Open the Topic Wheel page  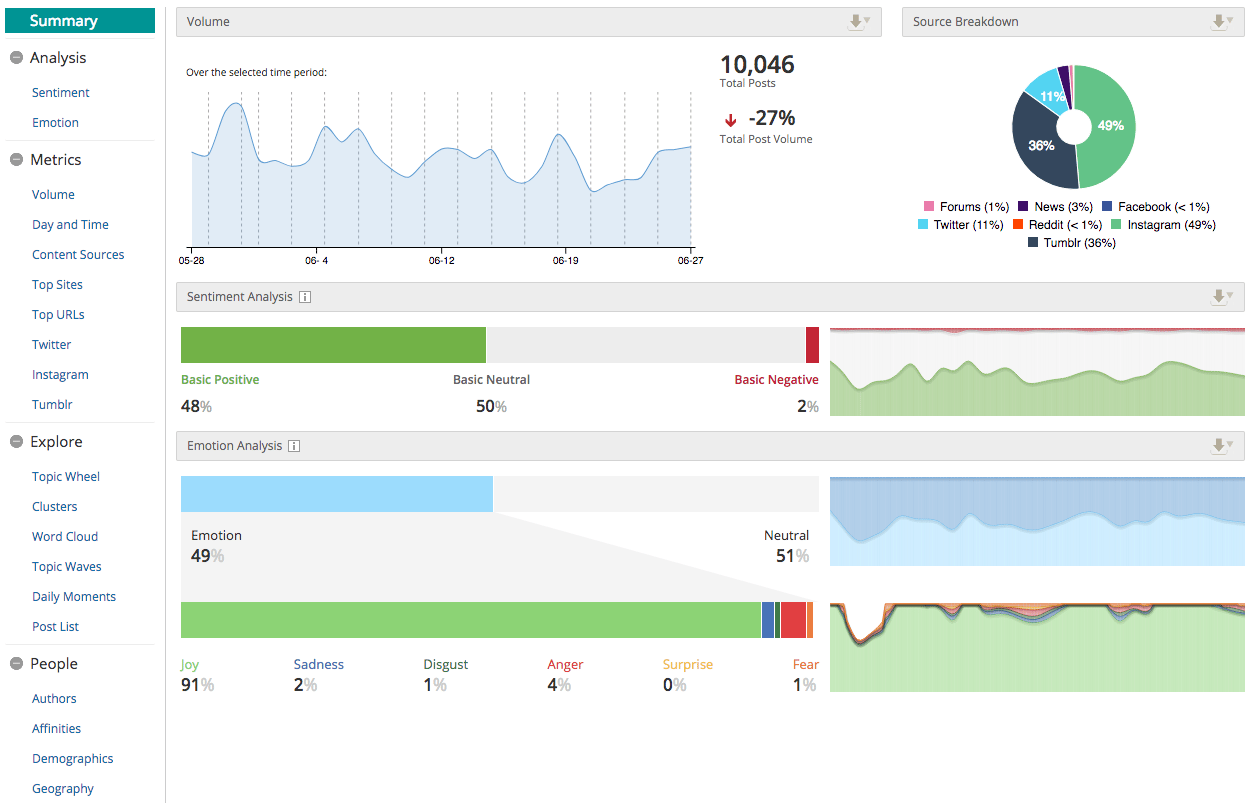click(66, 477)
